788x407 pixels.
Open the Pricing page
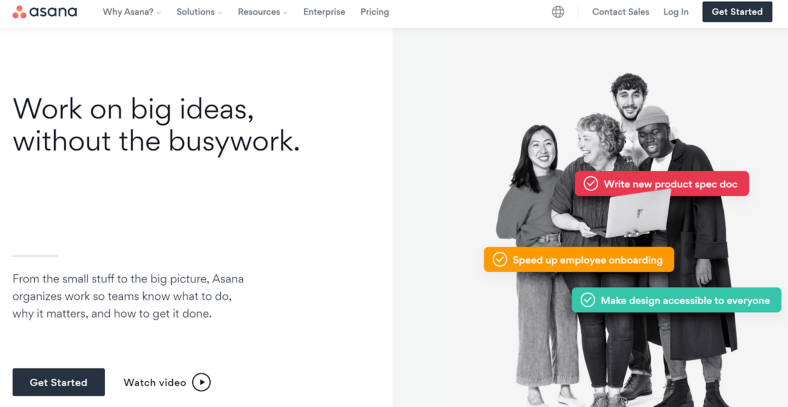[374, 12]
